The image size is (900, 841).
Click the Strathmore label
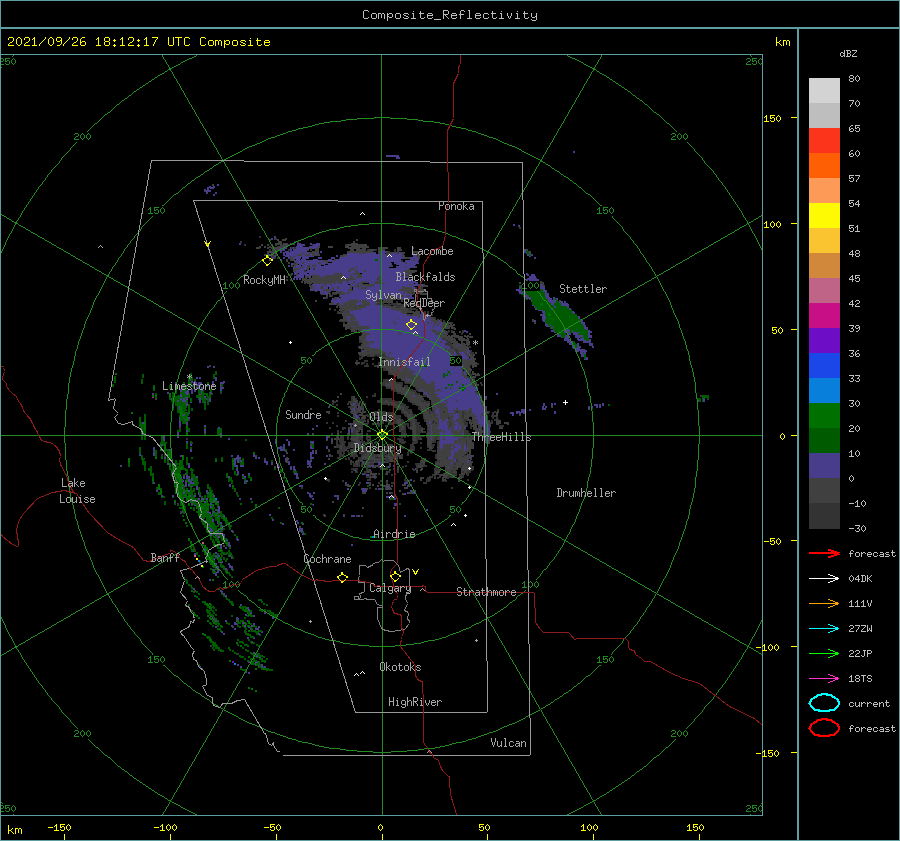click(x=486, y=592)
